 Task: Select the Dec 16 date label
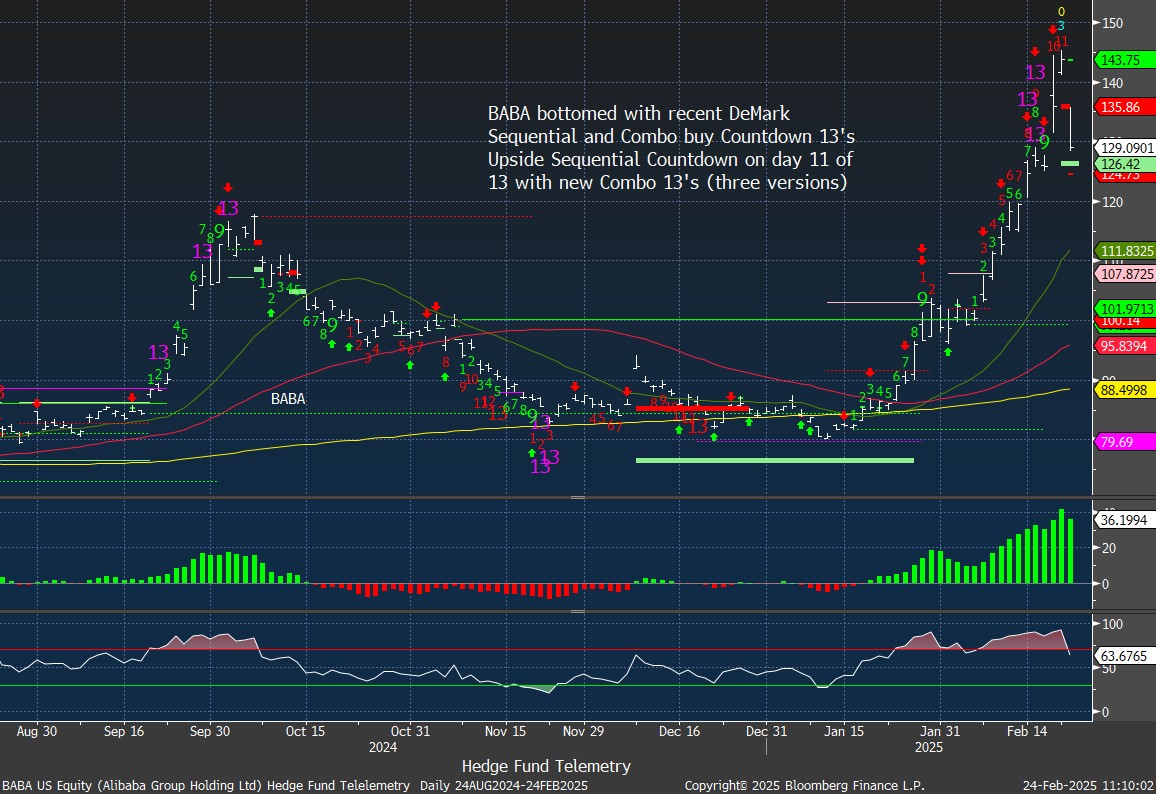(x=680, y=731)
